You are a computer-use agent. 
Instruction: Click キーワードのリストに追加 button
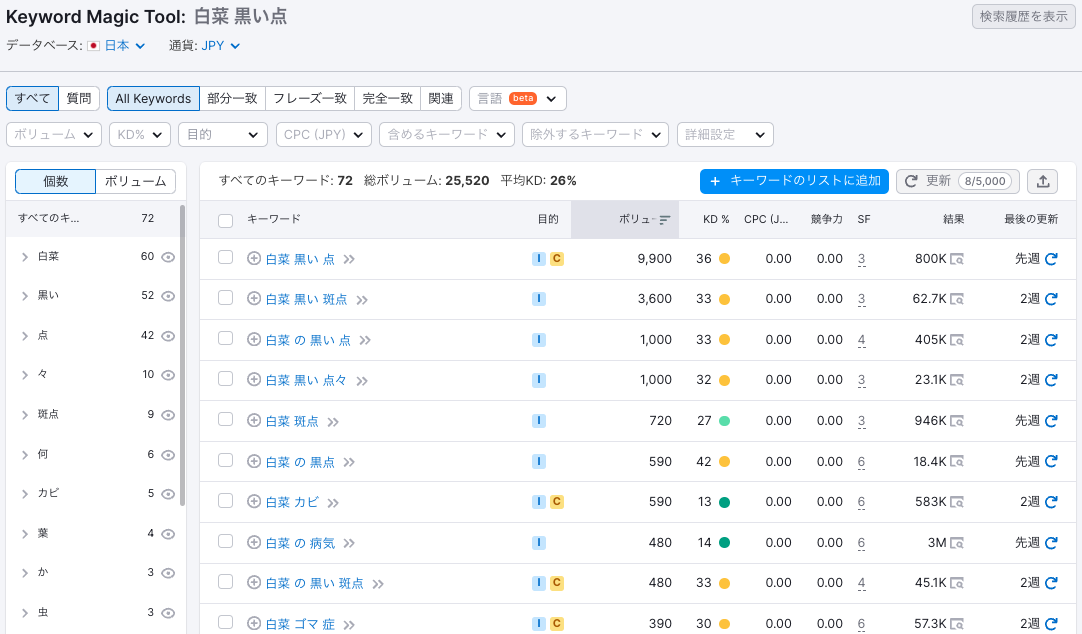794,181
